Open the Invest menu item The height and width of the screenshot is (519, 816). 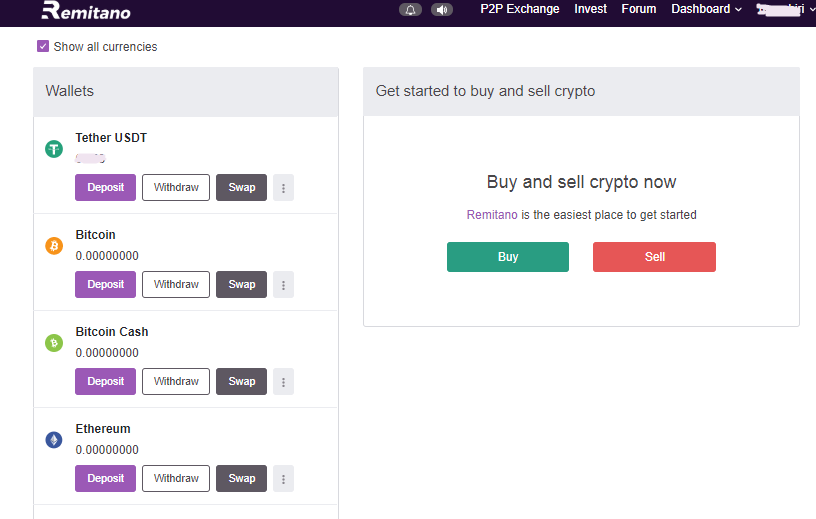coord(590,9)
